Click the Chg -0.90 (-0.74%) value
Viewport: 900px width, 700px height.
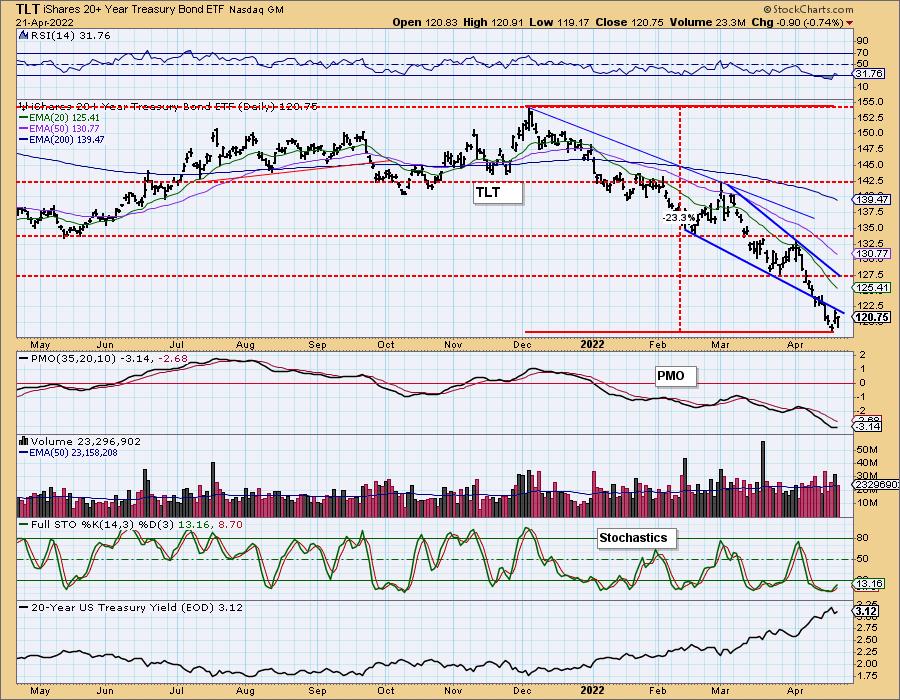pyautogui.click(x=797, y=22)
